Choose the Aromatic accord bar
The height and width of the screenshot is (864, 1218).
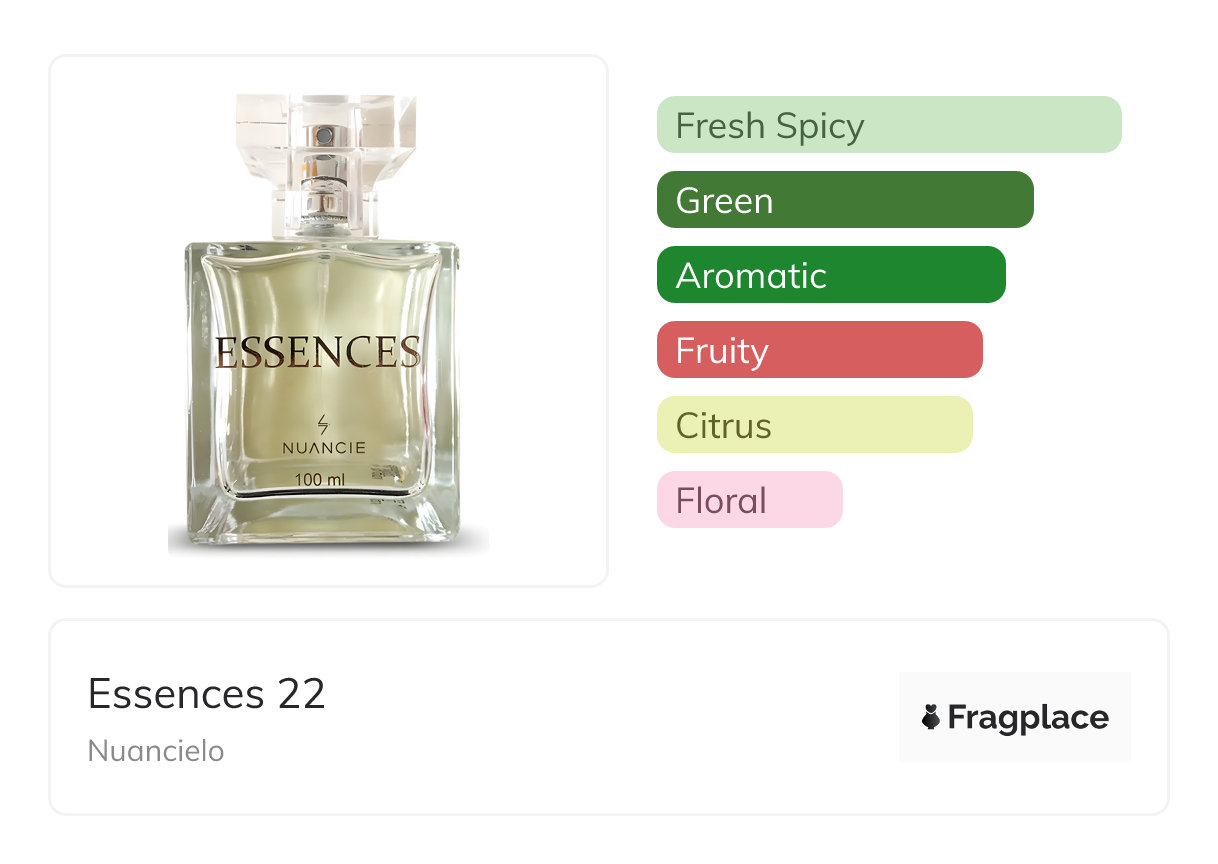(830, 275)
